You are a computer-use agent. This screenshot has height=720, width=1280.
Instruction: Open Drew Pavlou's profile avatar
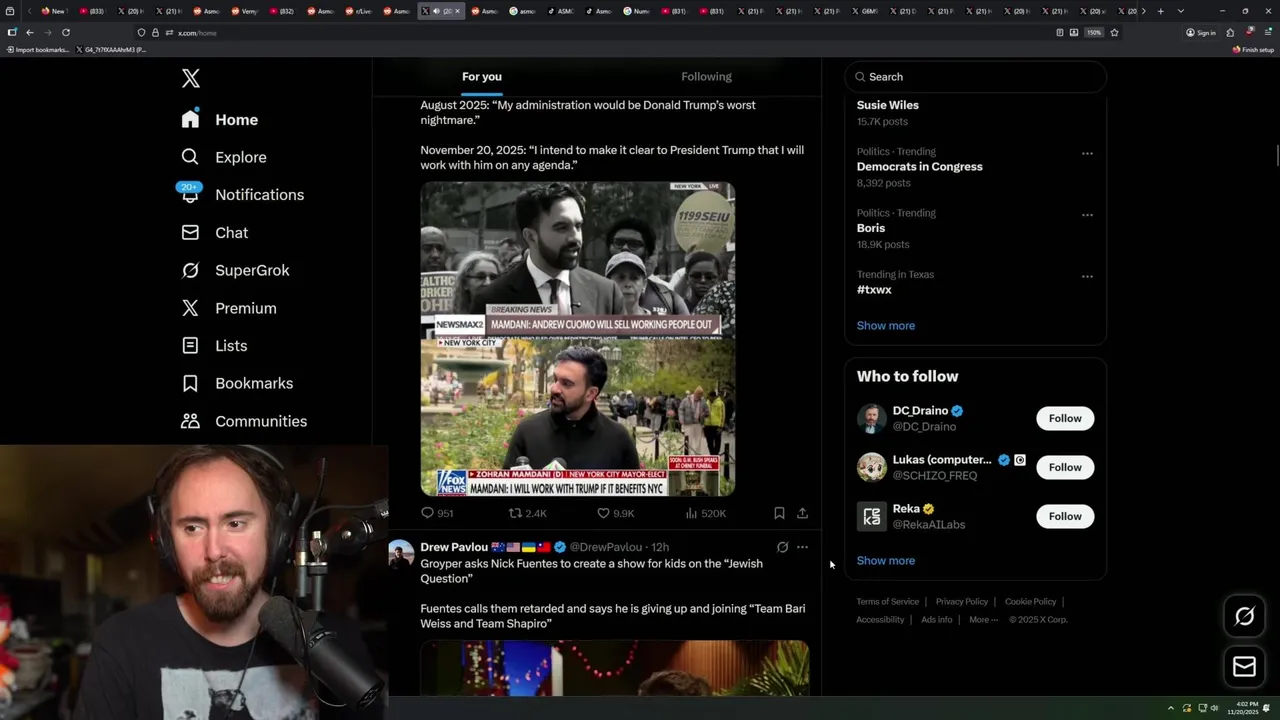click(401, 554)
